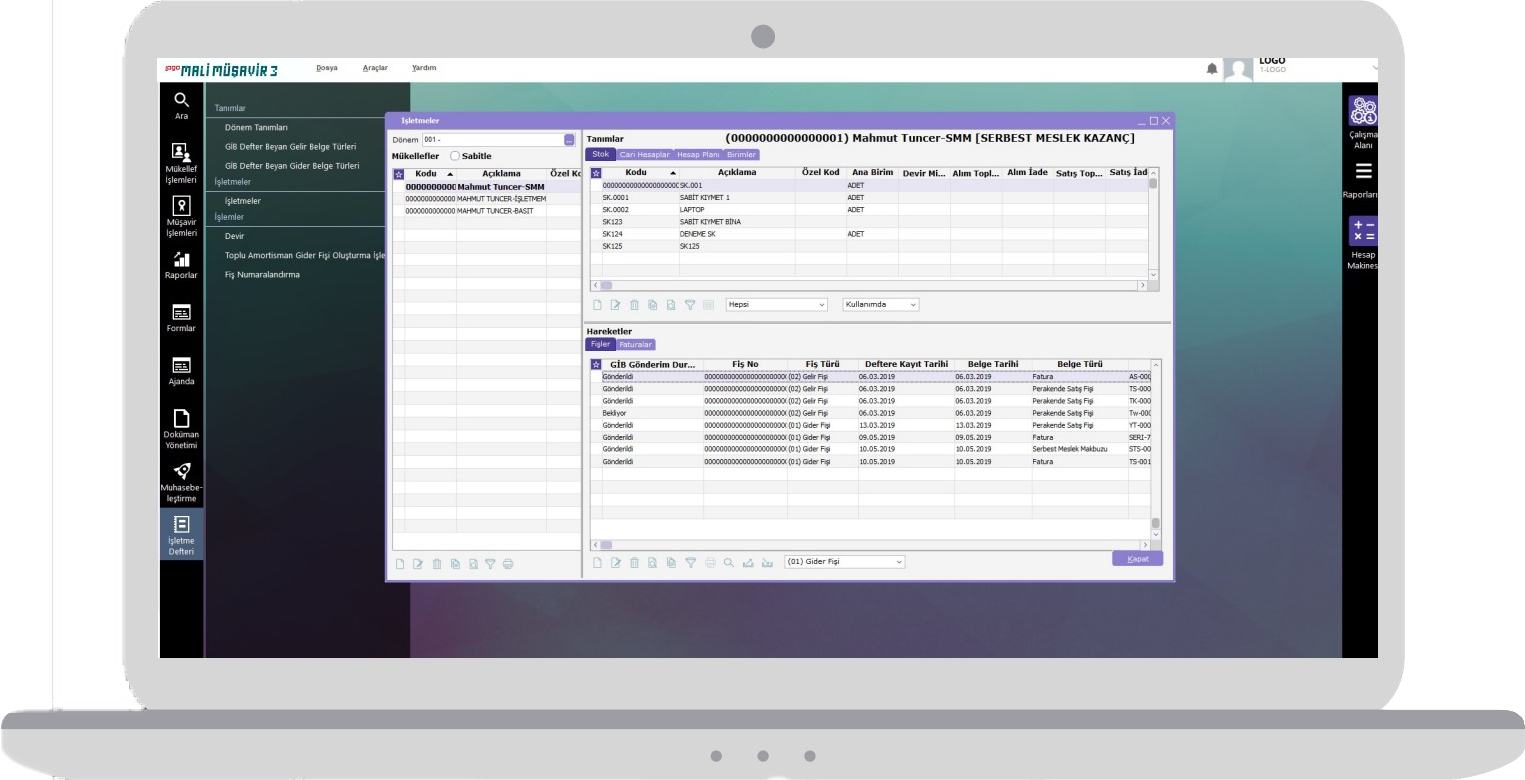Click the Dönem input field
The image size is (1525, 780).
(492, 140)
